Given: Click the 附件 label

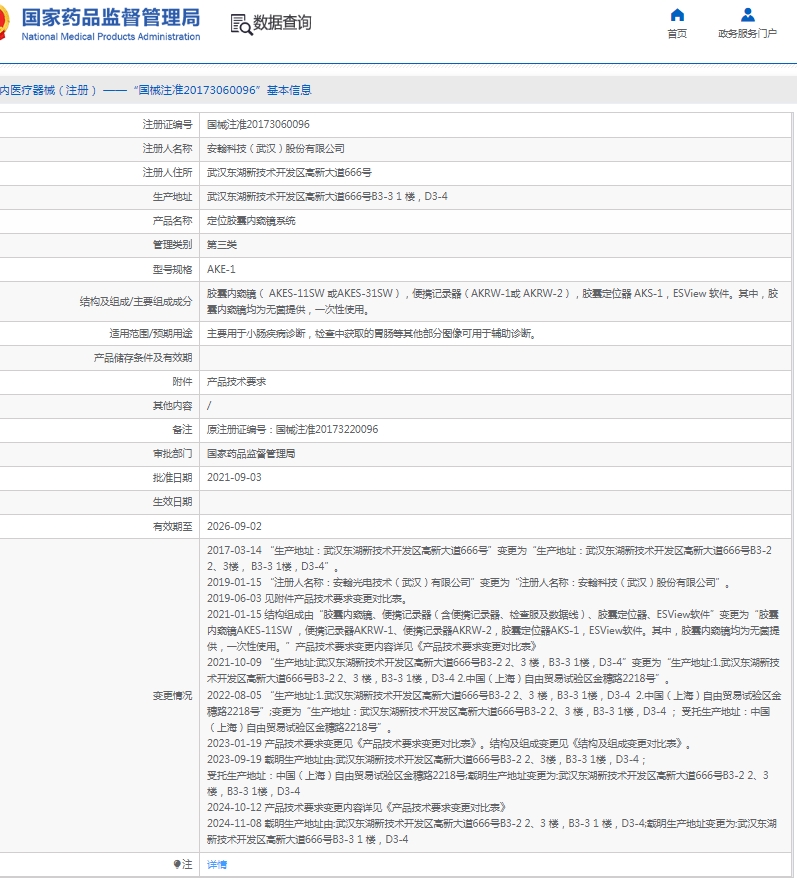Looking at the screenshot, I should pyautogui.click(x=183, y=382).
